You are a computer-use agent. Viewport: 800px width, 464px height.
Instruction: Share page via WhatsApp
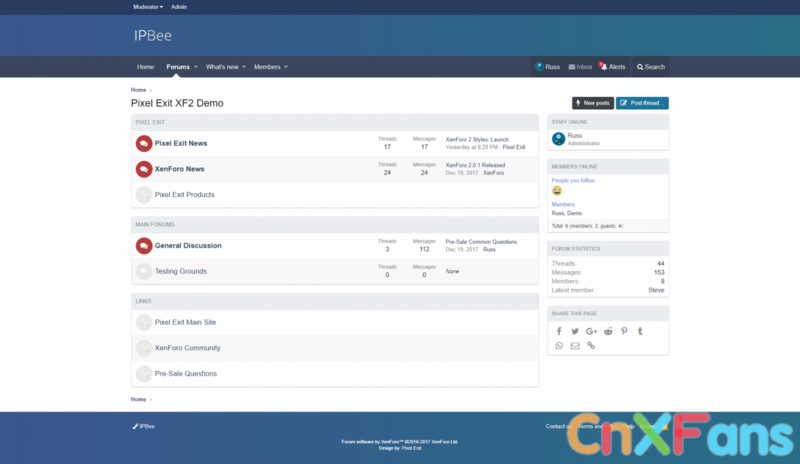click(x=559, y=346)
